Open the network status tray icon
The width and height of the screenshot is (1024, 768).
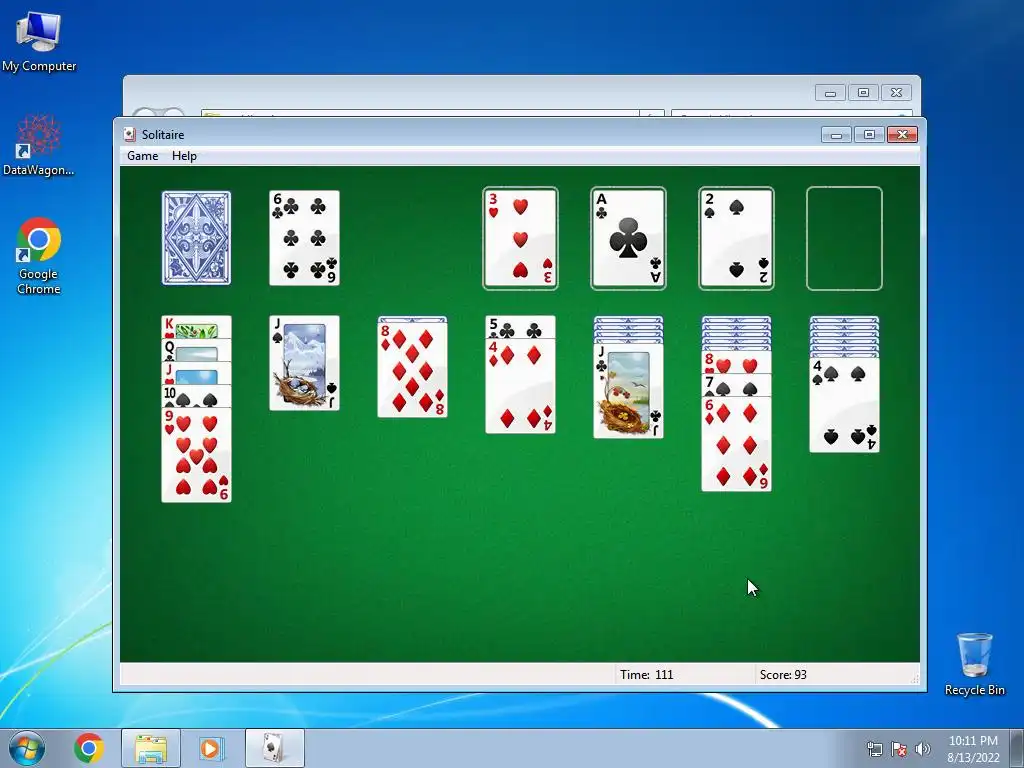[x=874, y=748]
